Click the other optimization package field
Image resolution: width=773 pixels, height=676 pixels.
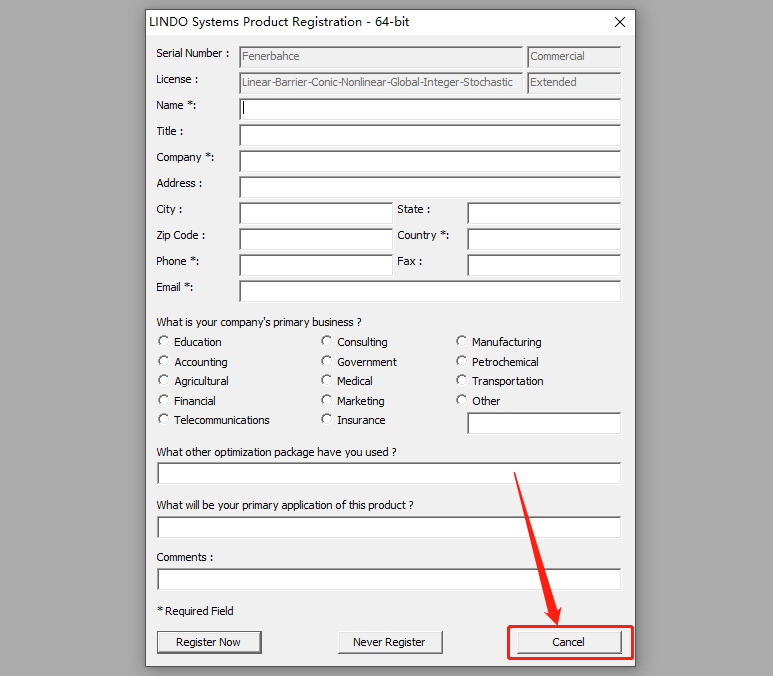point(388,474)
